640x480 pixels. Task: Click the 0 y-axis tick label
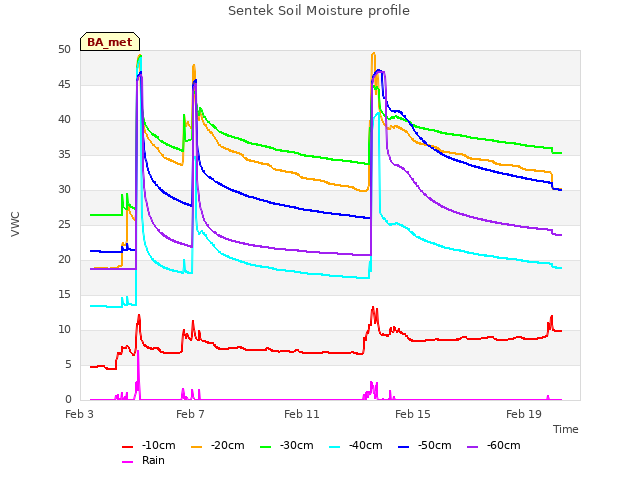click(68, 399)
